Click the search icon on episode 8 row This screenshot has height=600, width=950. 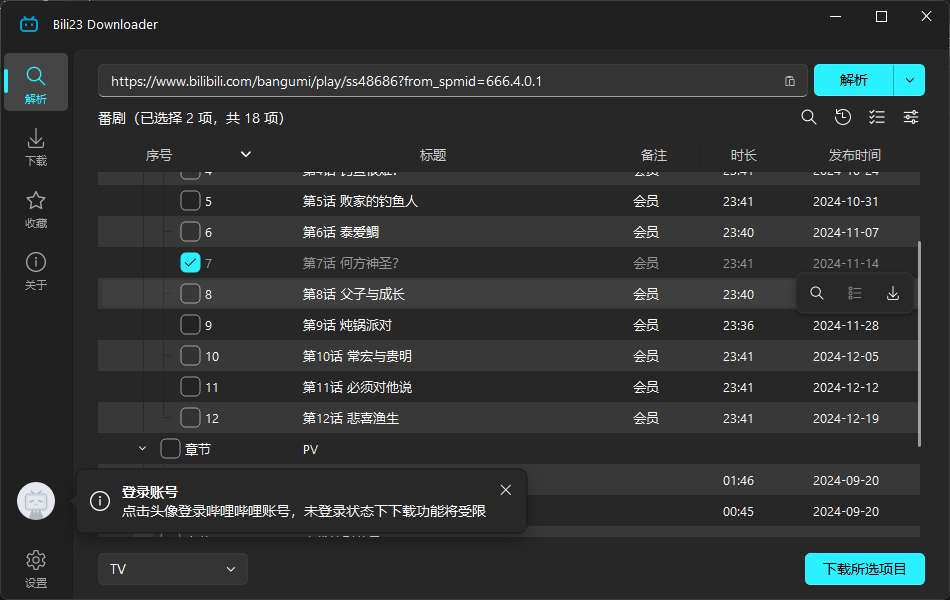(x=817, y=293)
